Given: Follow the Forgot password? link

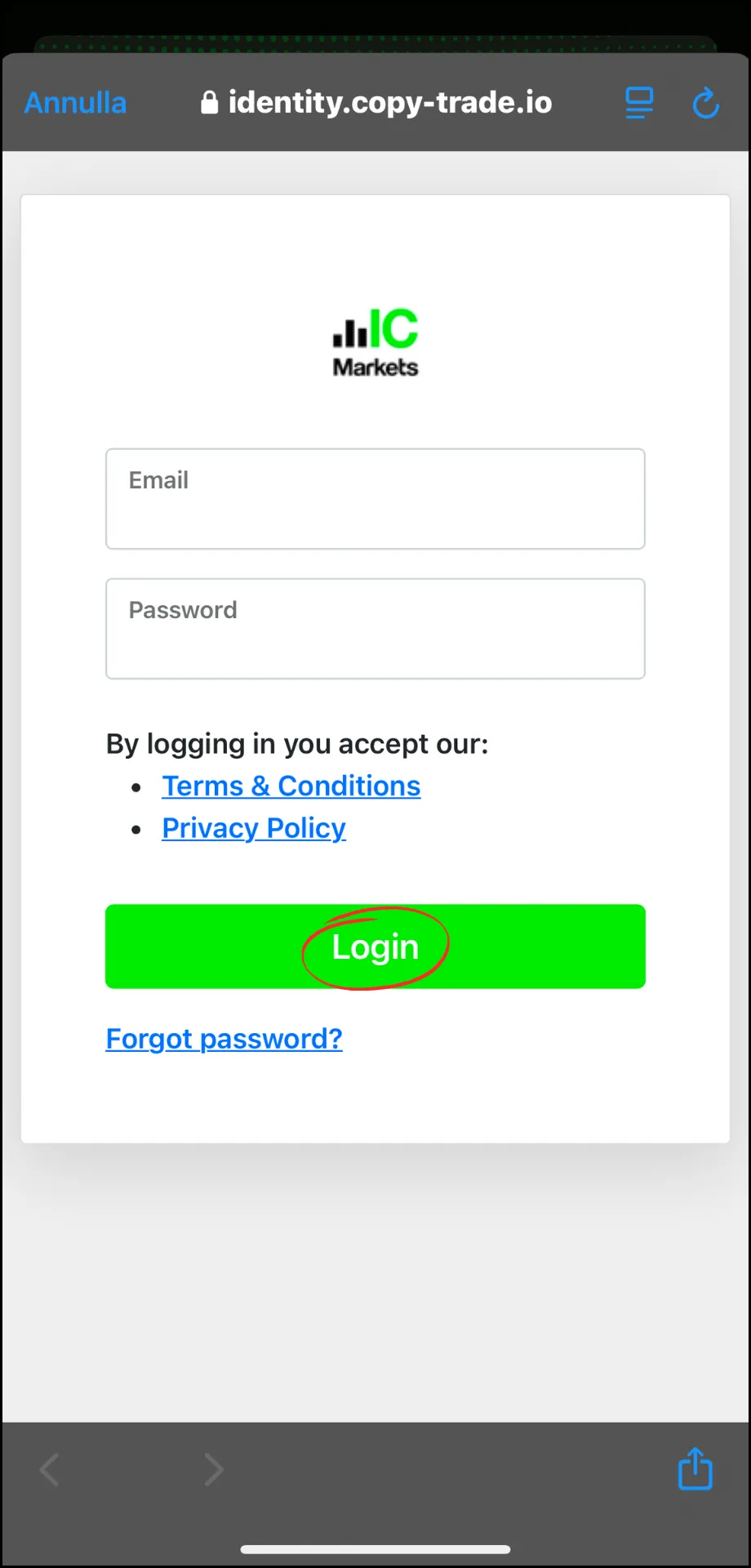Looking at the screenshot, I should (224, 1039).
